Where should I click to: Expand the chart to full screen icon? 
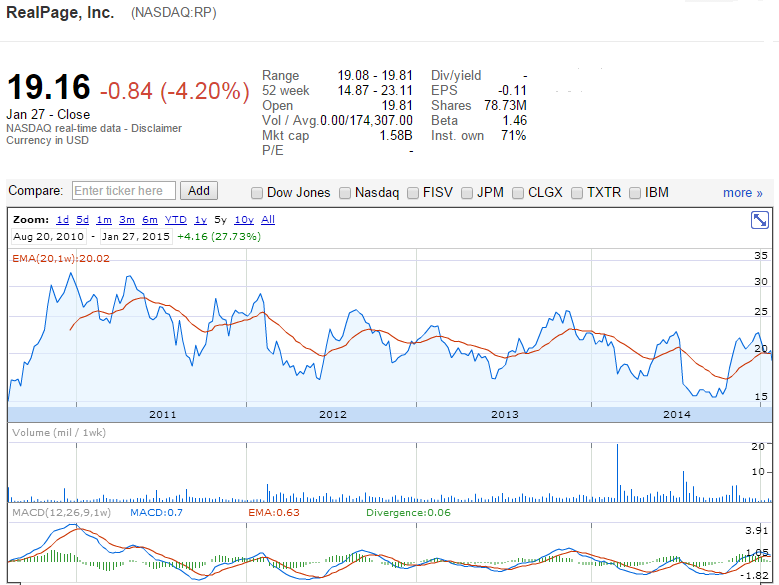760,220
